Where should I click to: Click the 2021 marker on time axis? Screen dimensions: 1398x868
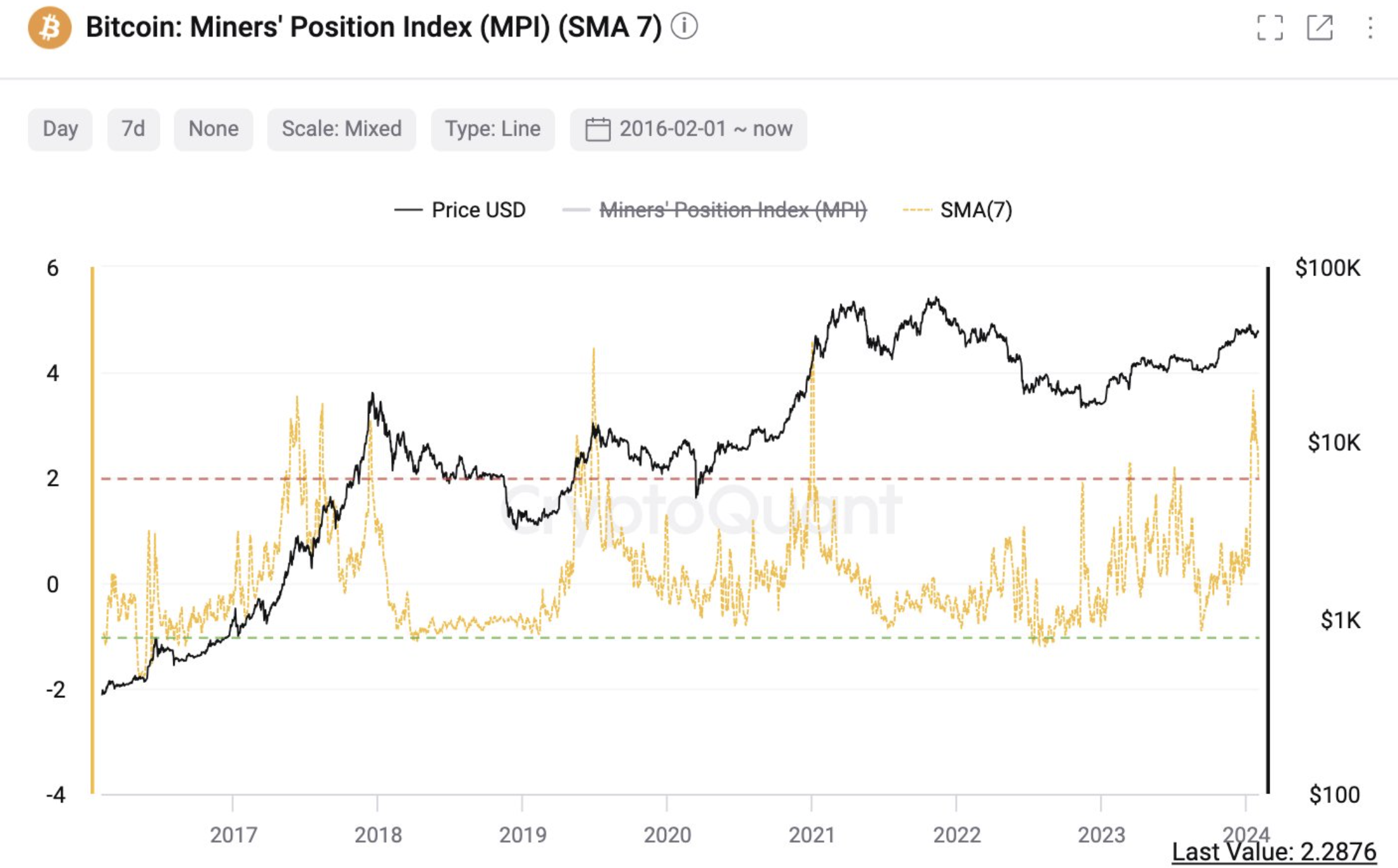[811, 835]
